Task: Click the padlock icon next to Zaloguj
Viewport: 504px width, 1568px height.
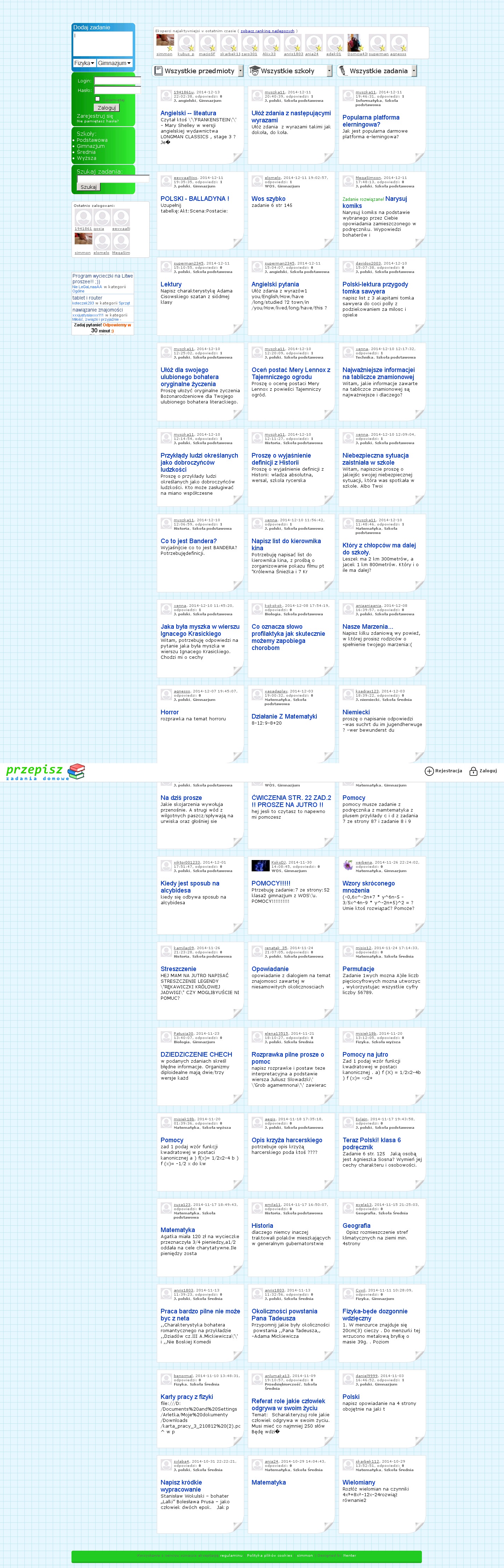Action: 473,771
